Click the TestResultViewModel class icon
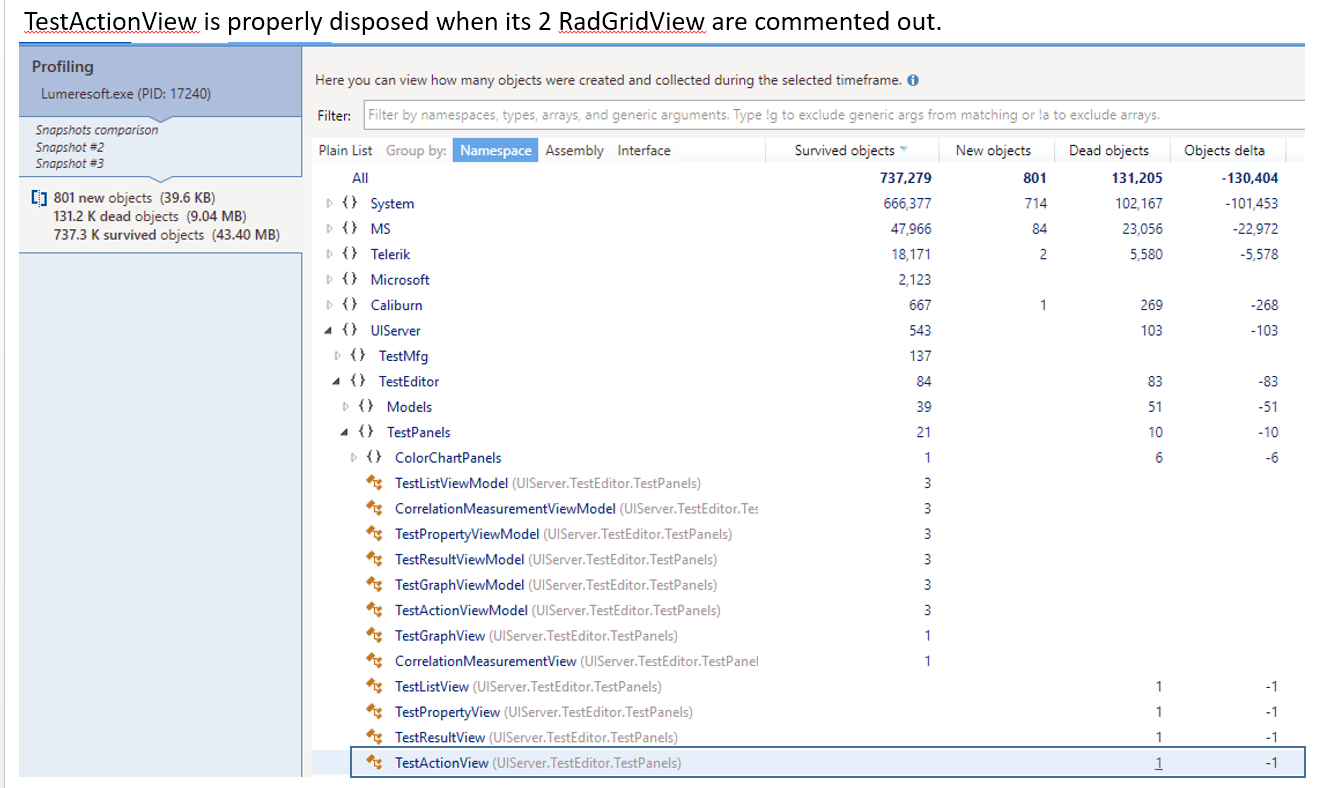Viewport: 1329px width, 788px height. point(375,560)
